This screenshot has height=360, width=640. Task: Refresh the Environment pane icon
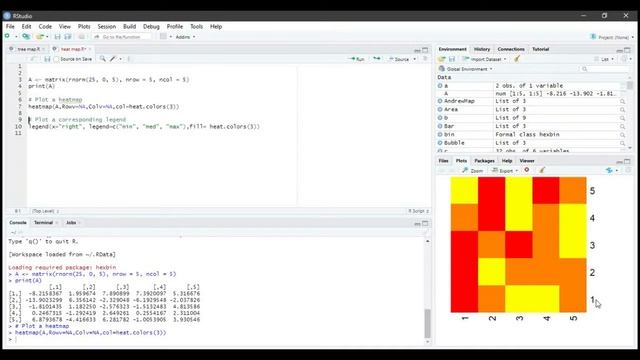(624, 59)
